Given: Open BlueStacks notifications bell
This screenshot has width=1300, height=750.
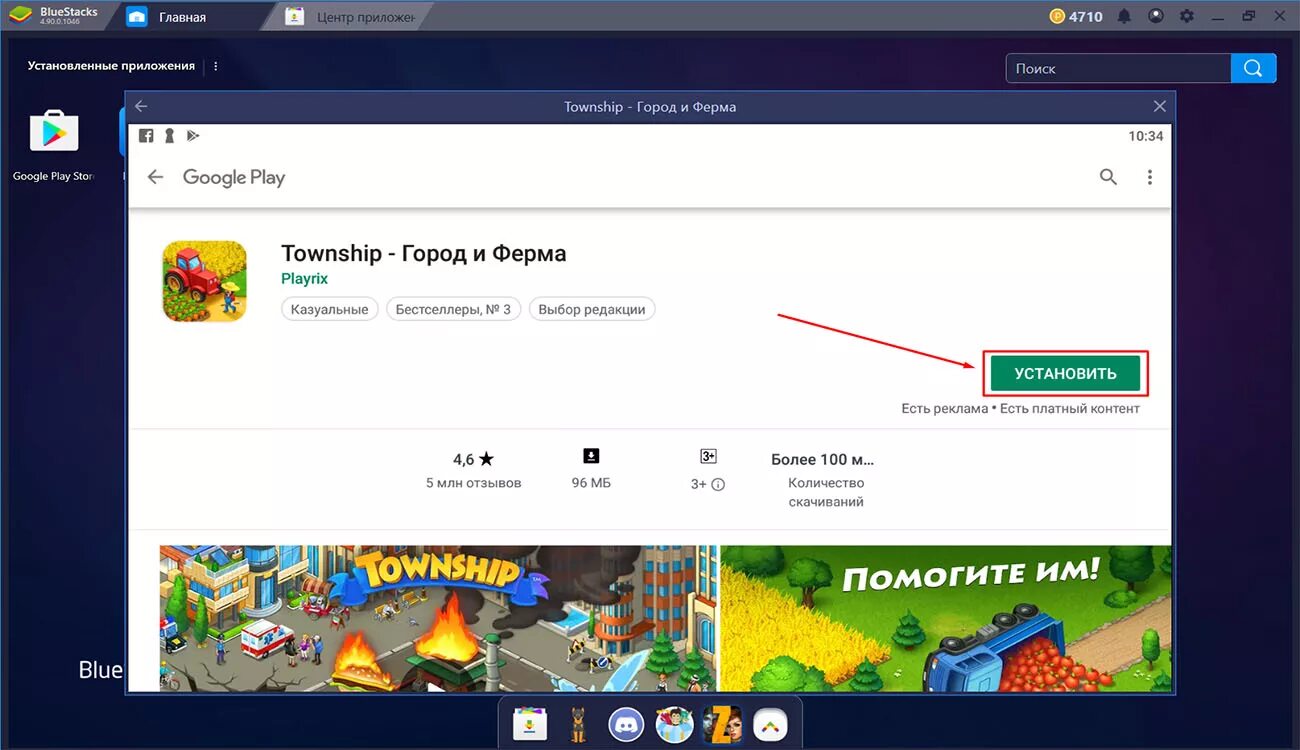Looking at the screenshot, I should tap(1125, 16).
